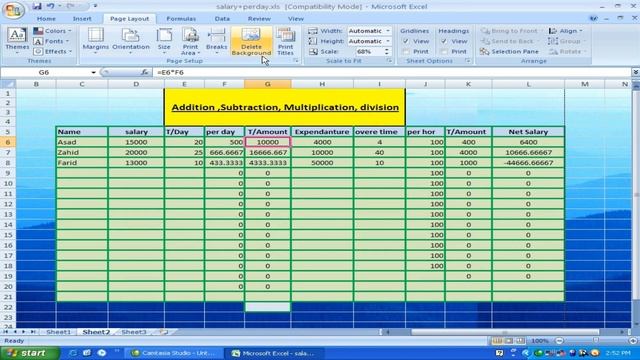Viewport: 640px width, 360px height.
Task: Open the Group objects menu
Action: [566, 41]
